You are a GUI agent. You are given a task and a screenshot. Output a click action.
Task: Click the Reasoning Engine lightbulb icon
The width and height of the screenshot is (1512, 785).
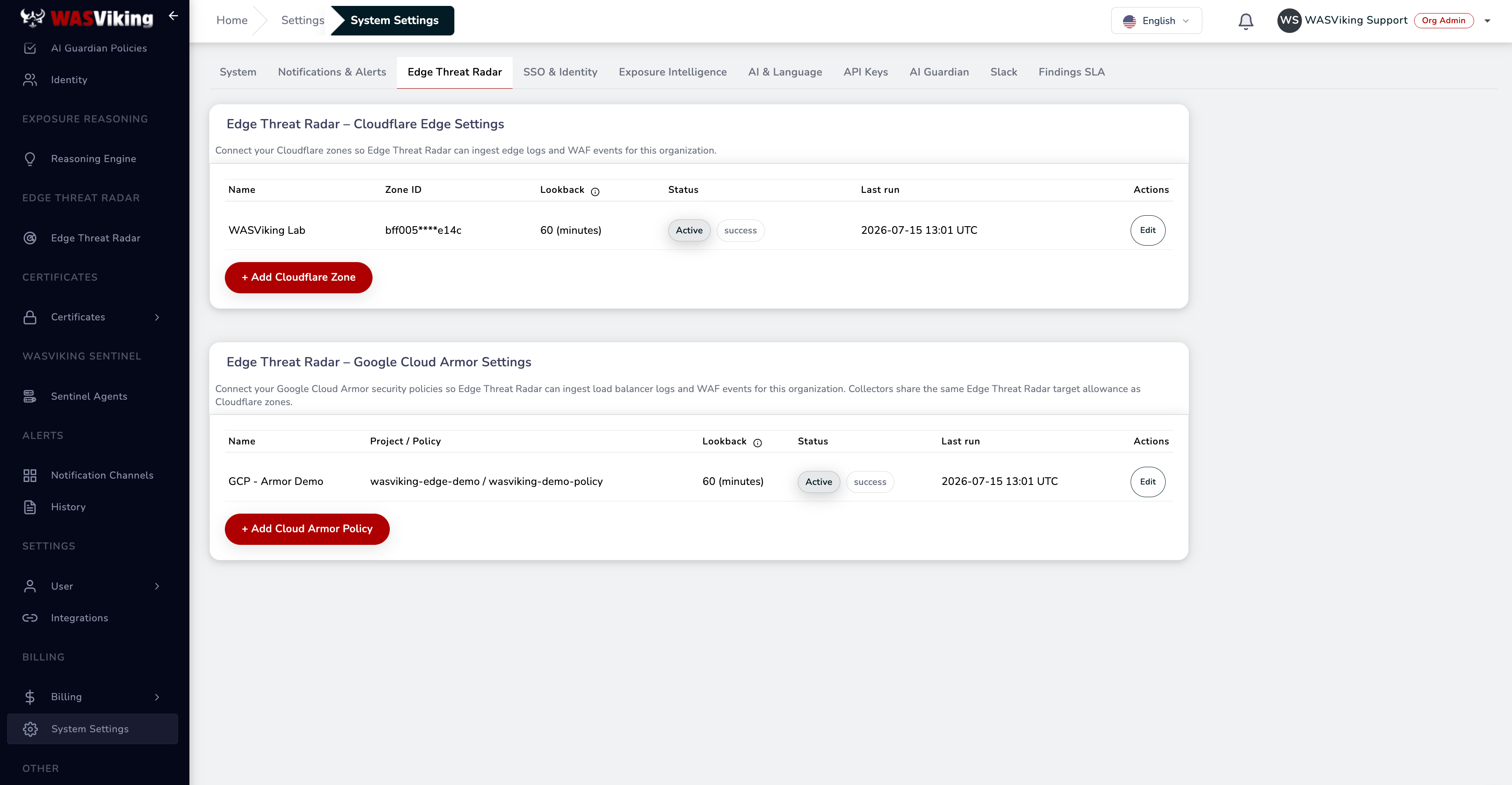(30, 159)
